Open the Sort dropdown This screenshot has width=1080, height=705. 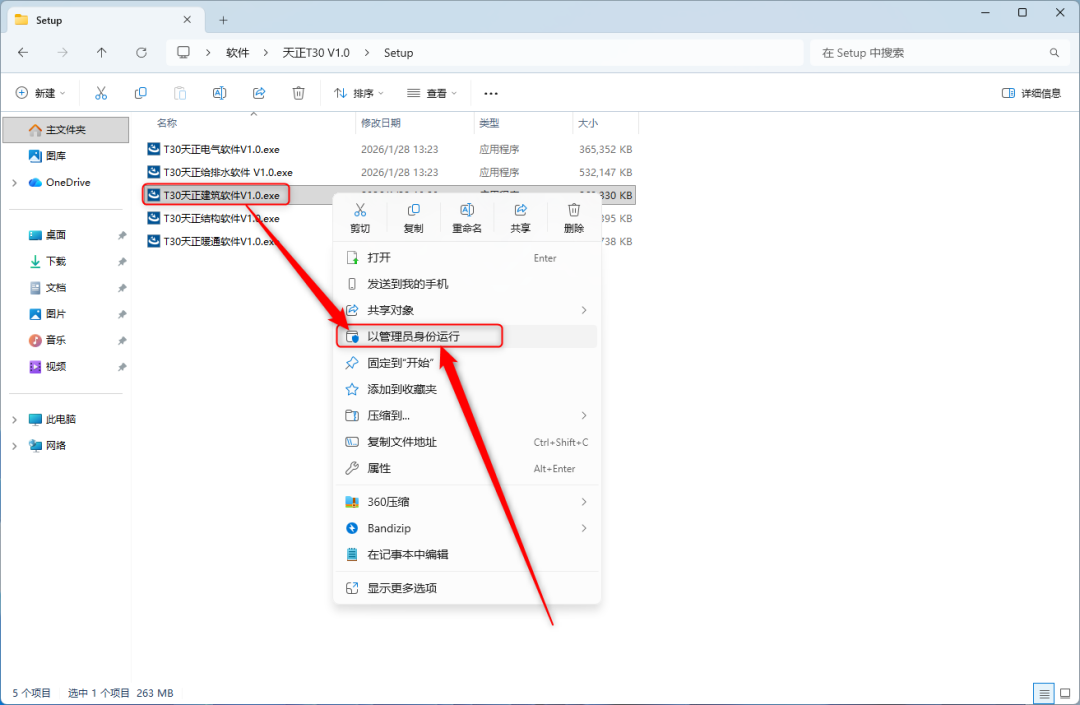click(x=359, y=93)
